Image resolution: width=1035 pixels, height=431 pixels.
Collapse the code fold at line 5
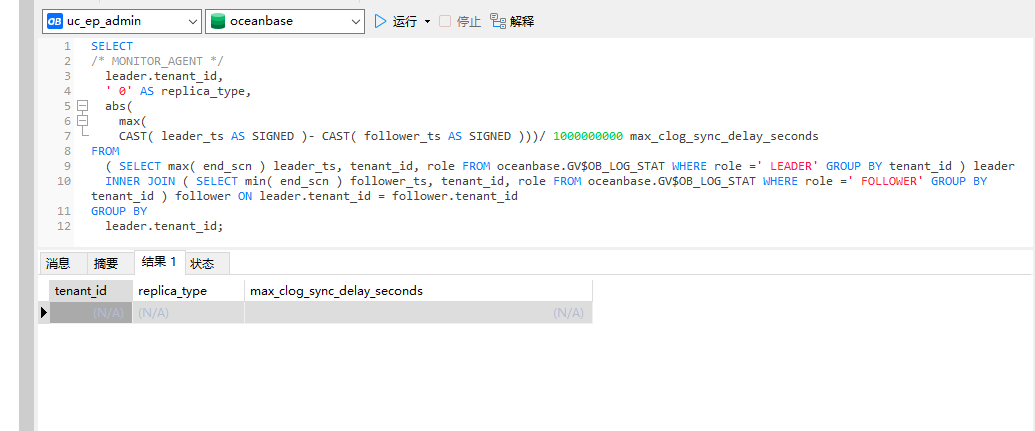pyautogui.click(x=82, y=106)
